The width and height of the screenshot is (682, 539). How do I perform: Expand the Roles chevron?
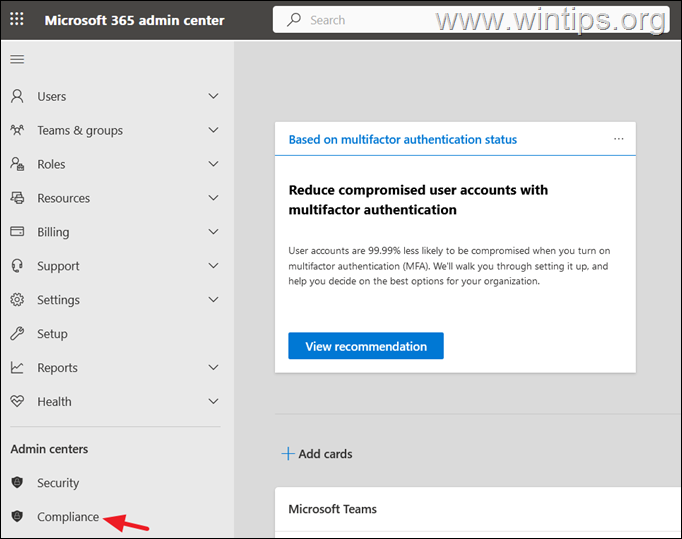[213, 164]
